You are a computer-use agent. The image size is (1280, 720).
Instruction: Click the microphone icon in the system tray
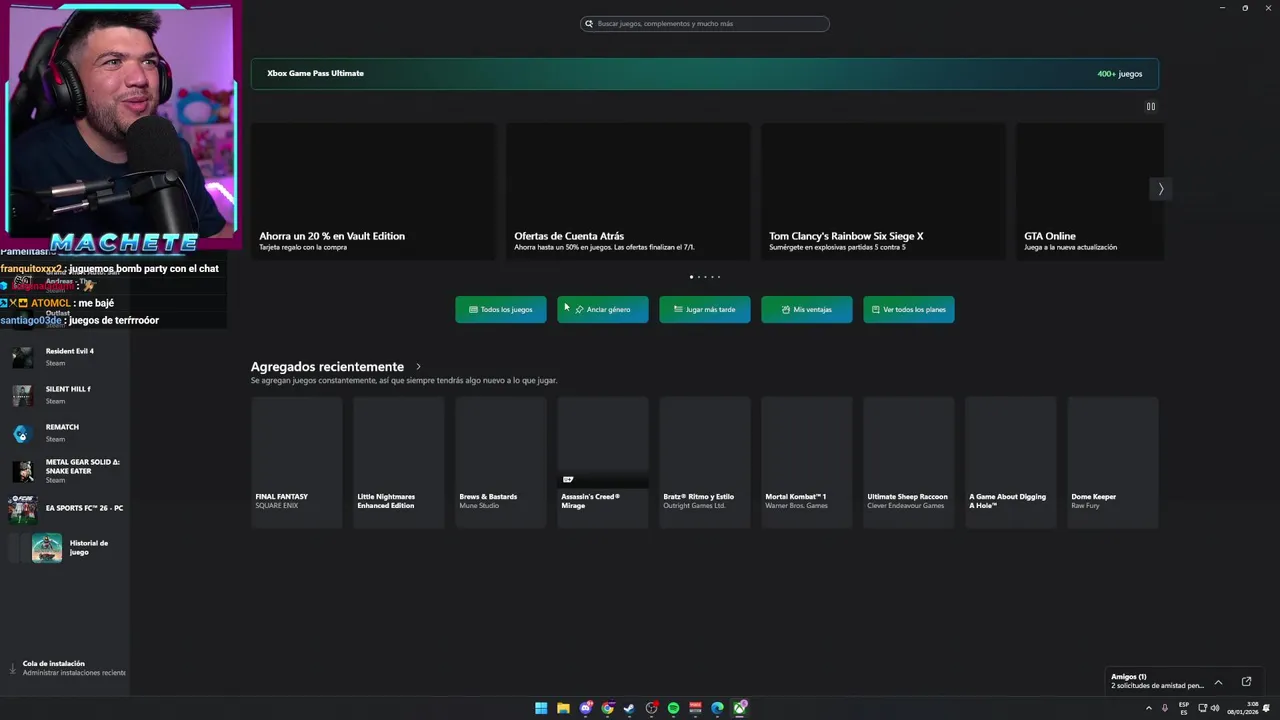click(1164, 708)
